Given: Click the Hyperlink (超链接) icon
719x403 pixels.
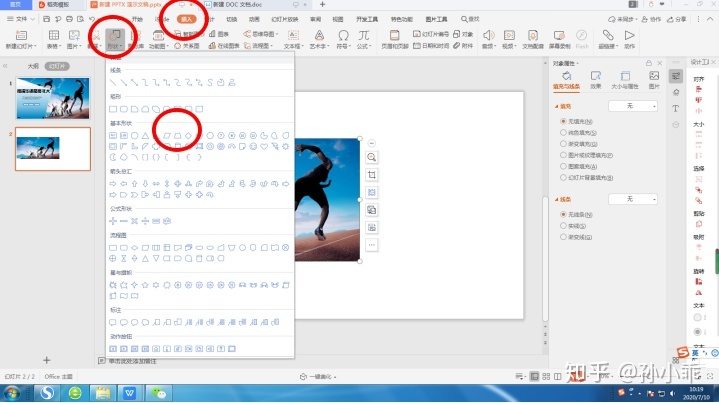Looking at the screenshot, I should point(608,35).
